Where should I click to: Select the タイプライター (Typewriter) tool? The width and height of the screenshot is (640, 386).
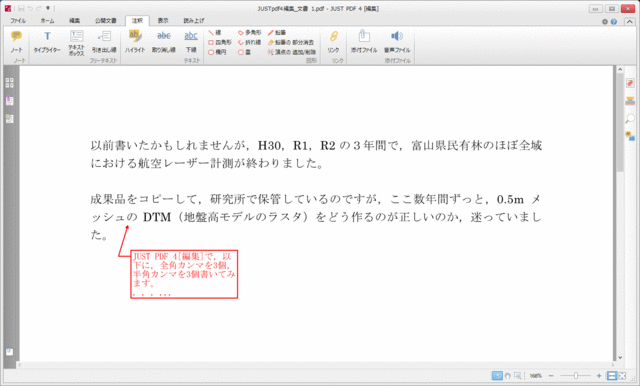point(47,42)
